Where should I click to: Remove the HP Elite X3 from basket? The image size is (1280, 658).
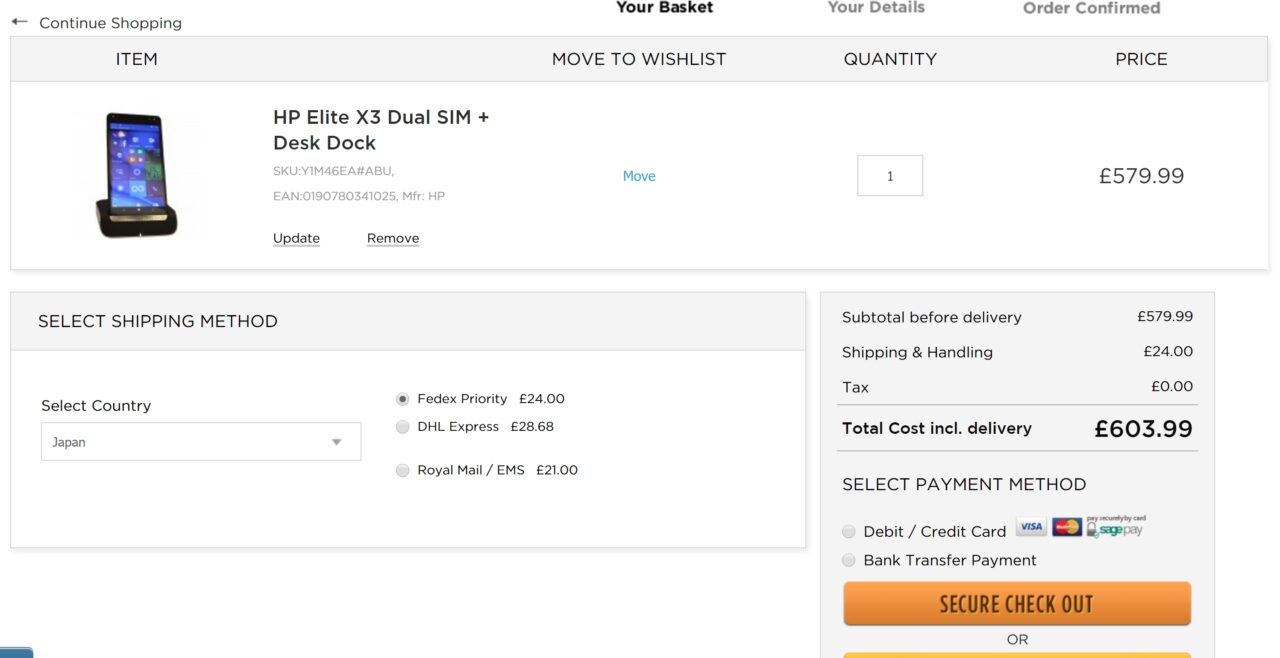click(x=393, y=238)
